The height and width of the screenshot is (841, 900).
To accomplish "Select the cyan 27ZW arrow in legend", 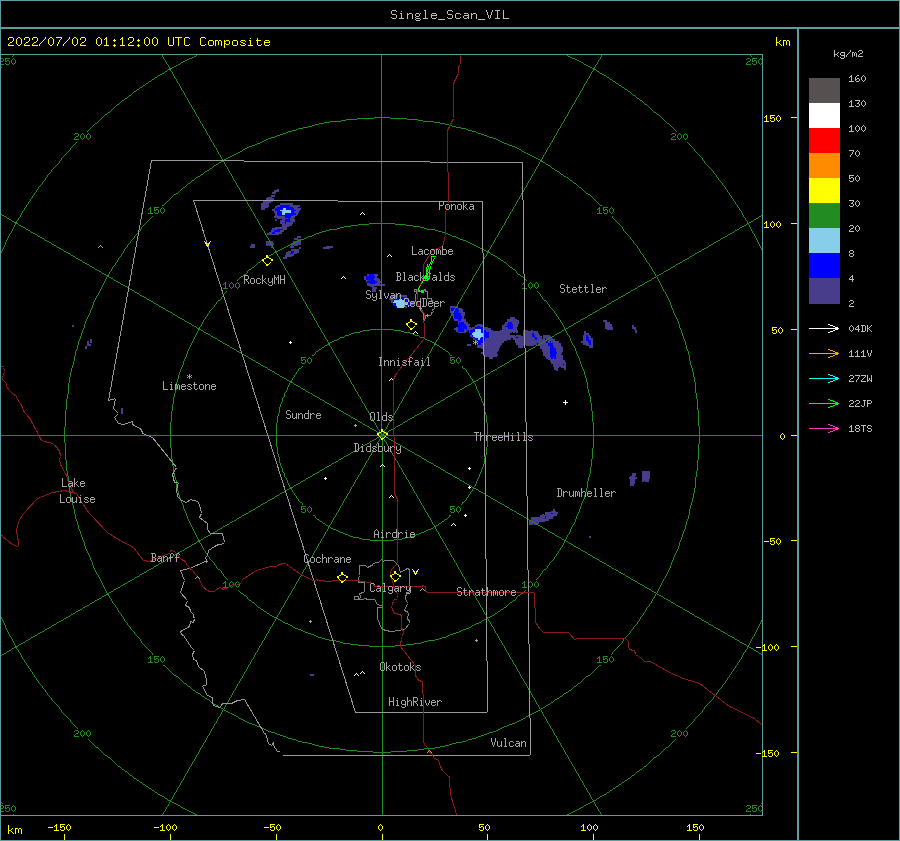I will [824, 378].
